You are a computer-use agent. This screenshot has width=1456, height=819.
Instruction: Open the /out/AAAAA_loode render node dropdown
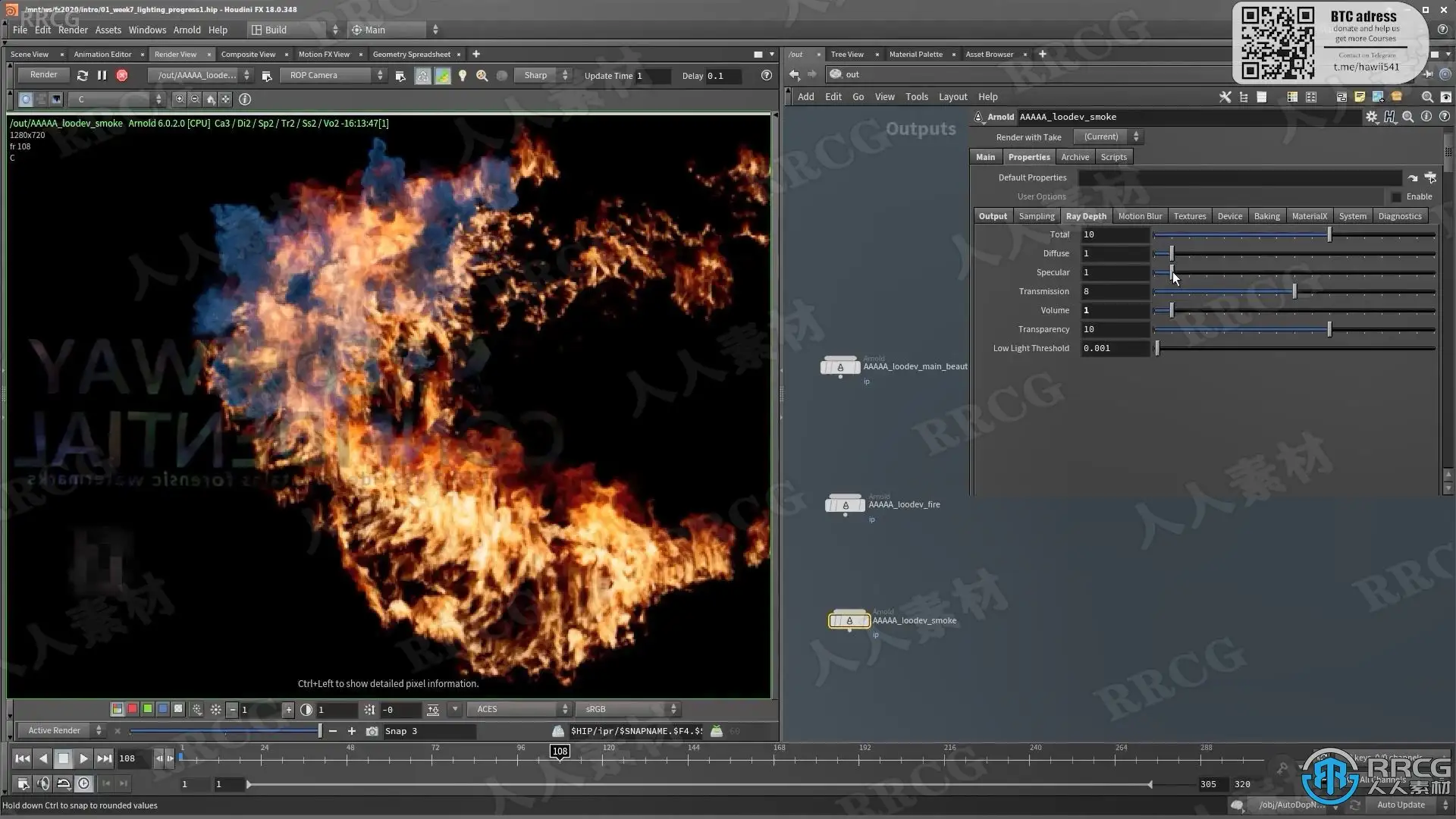click(201, 75)
